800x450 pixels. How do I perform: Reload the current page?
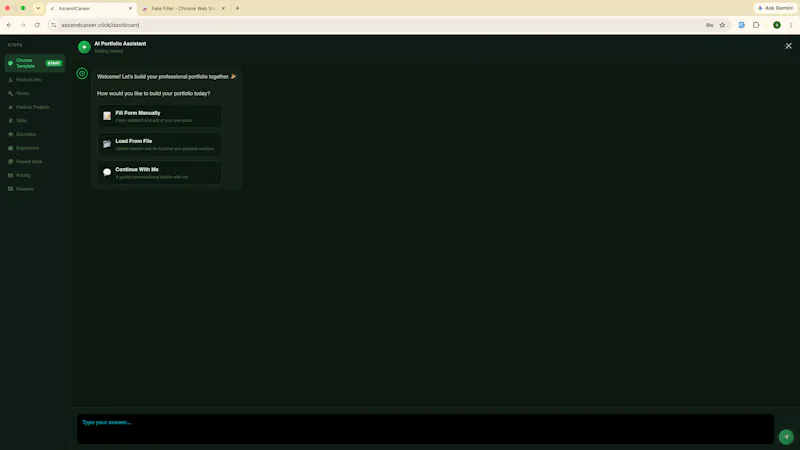[x=37, y=25]
